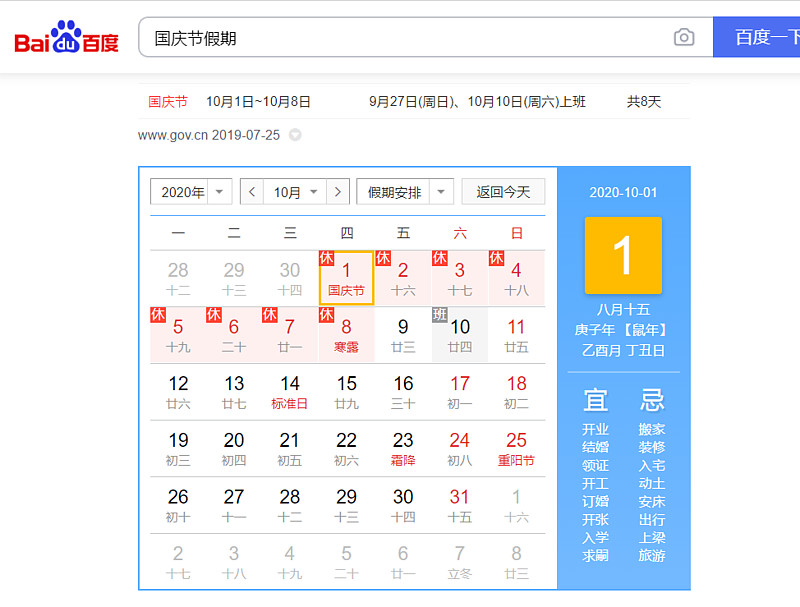The width and height of the screenshot is (800, 607).
Task: Select October 1 国庆节 on the calendar
Action: pyautogui.click(x=345, y=279)
